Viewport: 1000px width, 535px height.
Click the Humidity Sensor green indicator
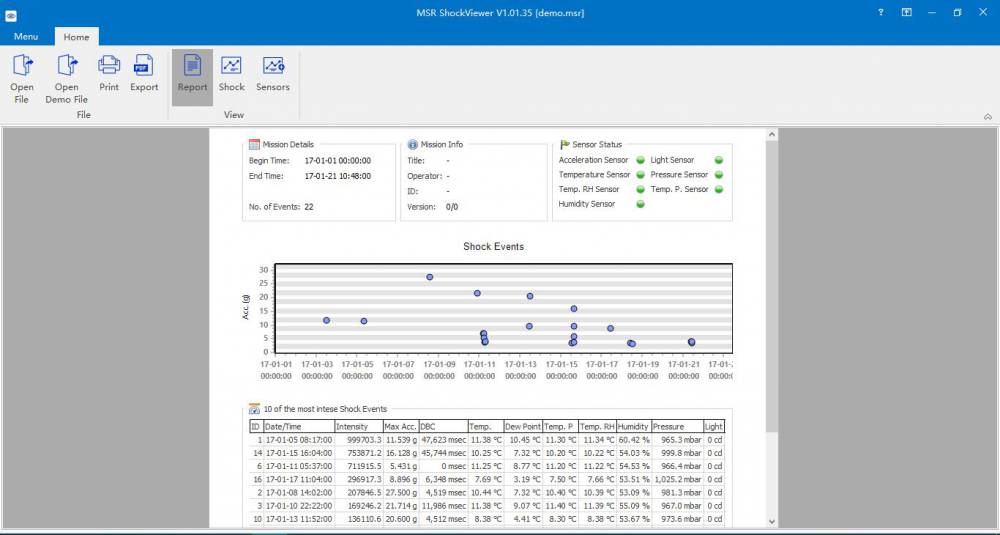click(x=640, y=204)
